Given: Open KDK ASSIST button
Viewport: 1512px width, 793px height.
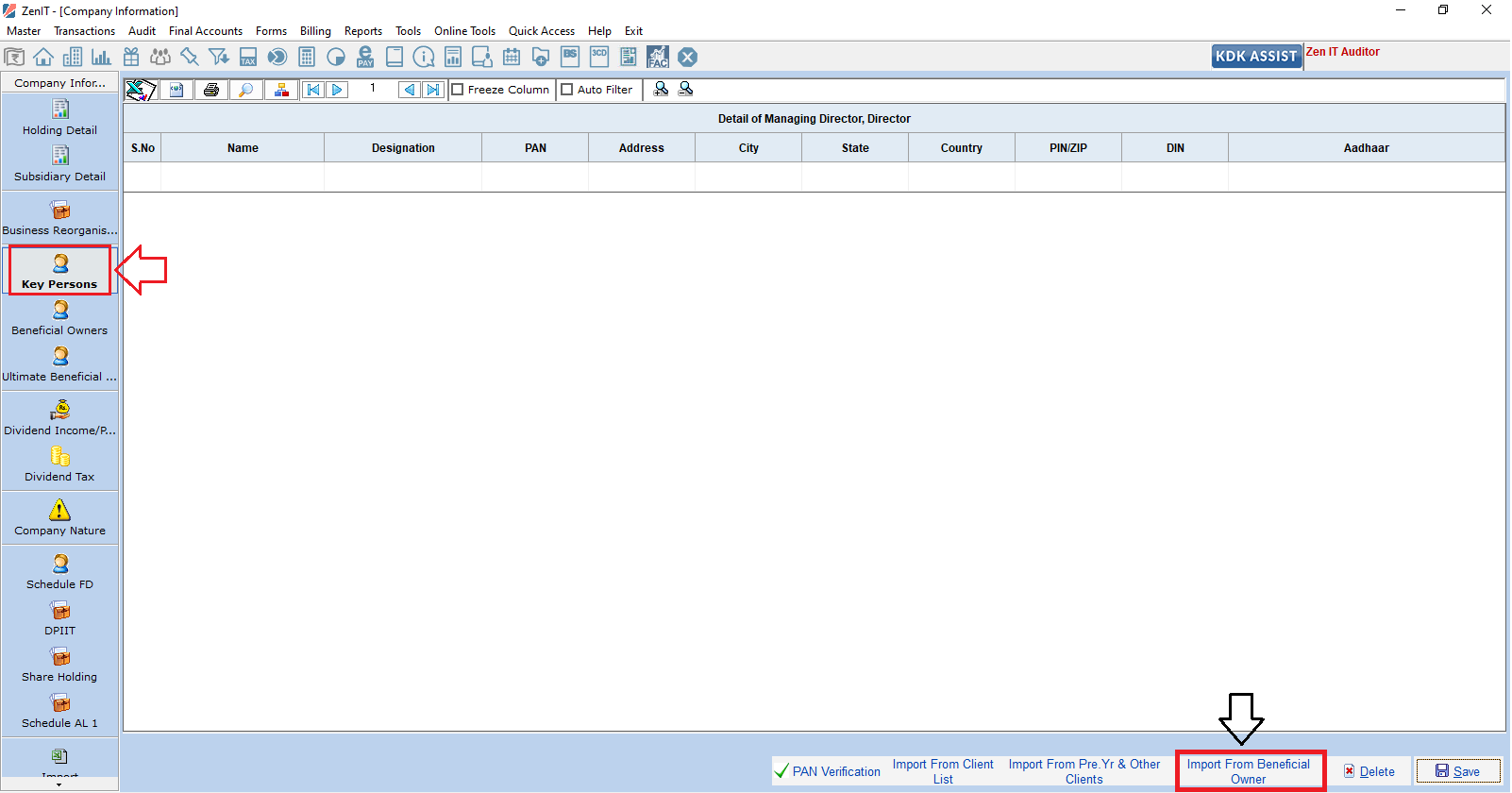Looking at the screenshot, I should 1256,56.
